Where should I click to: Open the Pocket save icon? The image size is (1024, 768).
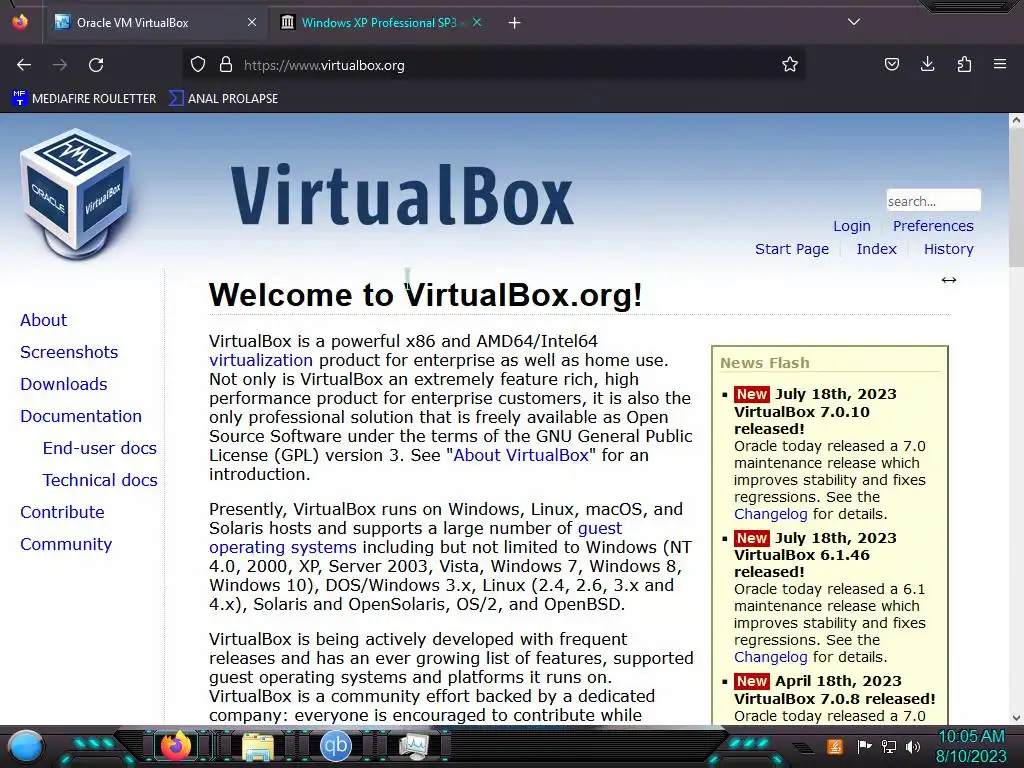891,64
